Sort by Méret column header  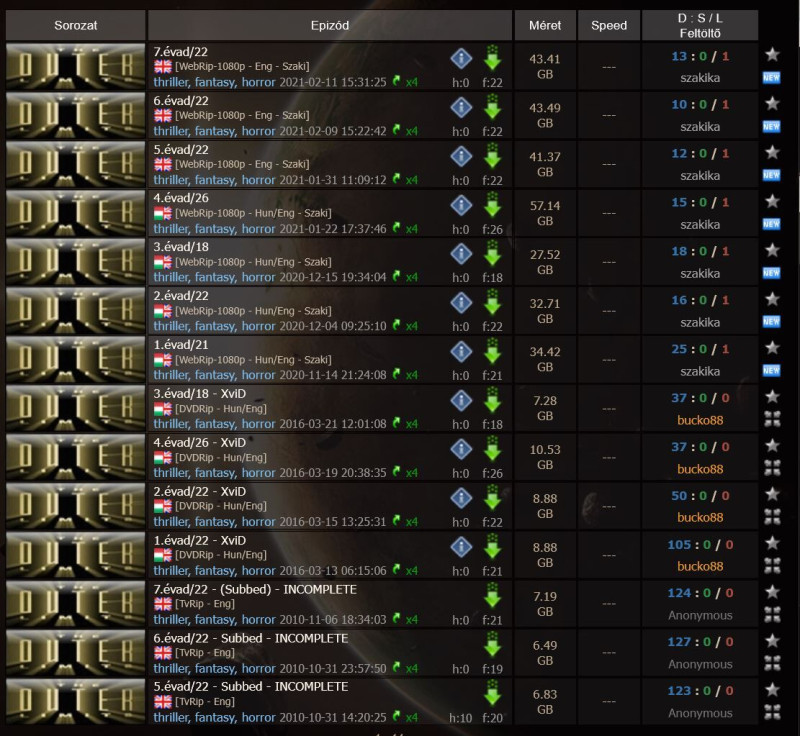(545, 26)
